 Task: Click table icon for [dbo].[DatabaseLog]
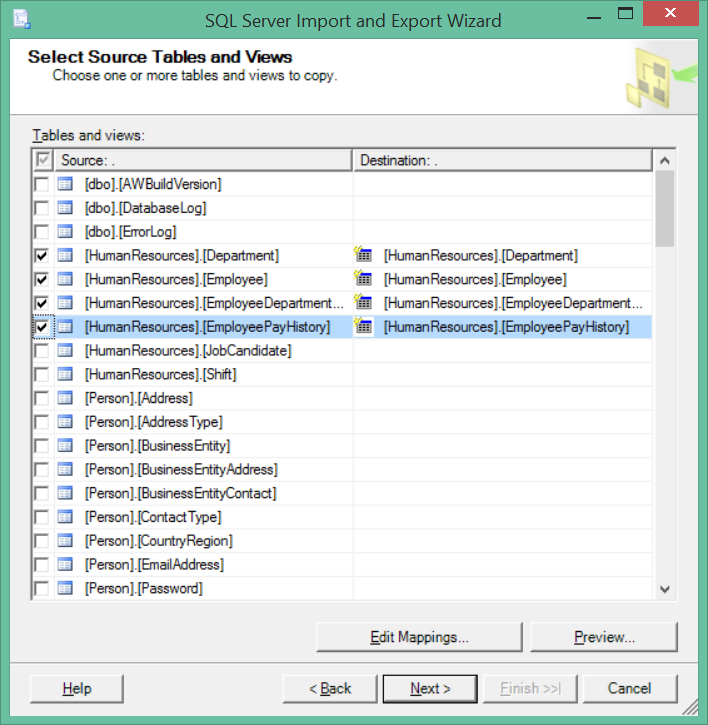tap(65, 208)
